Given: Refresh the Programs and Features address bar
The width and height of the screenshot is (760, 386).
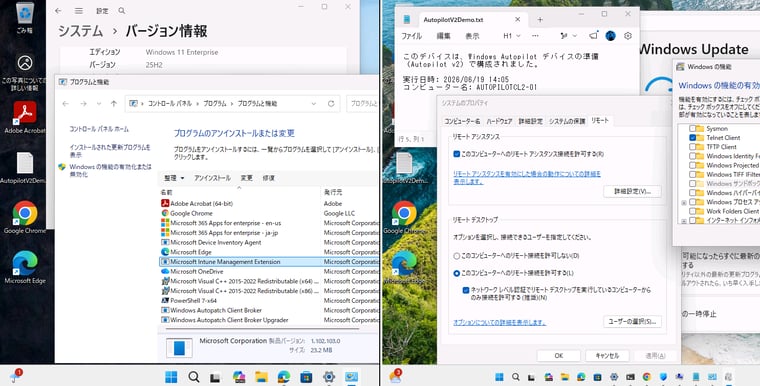Looking at the screenshot, I should pyautogui.click(x=331, y=104).
